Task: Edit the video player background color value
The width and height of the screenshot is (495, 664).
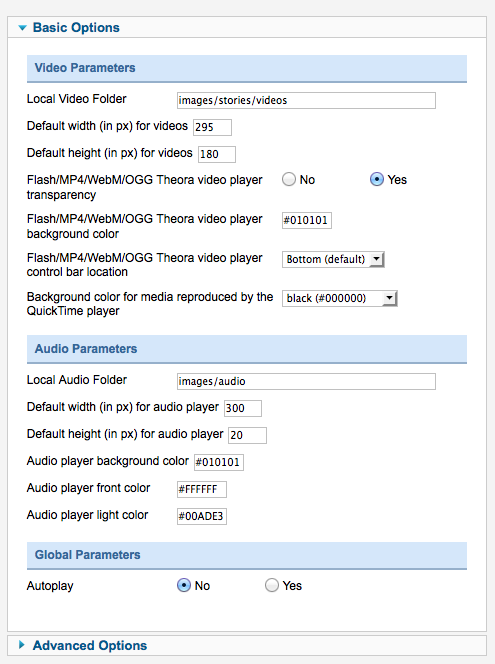Action: point(307,220)
